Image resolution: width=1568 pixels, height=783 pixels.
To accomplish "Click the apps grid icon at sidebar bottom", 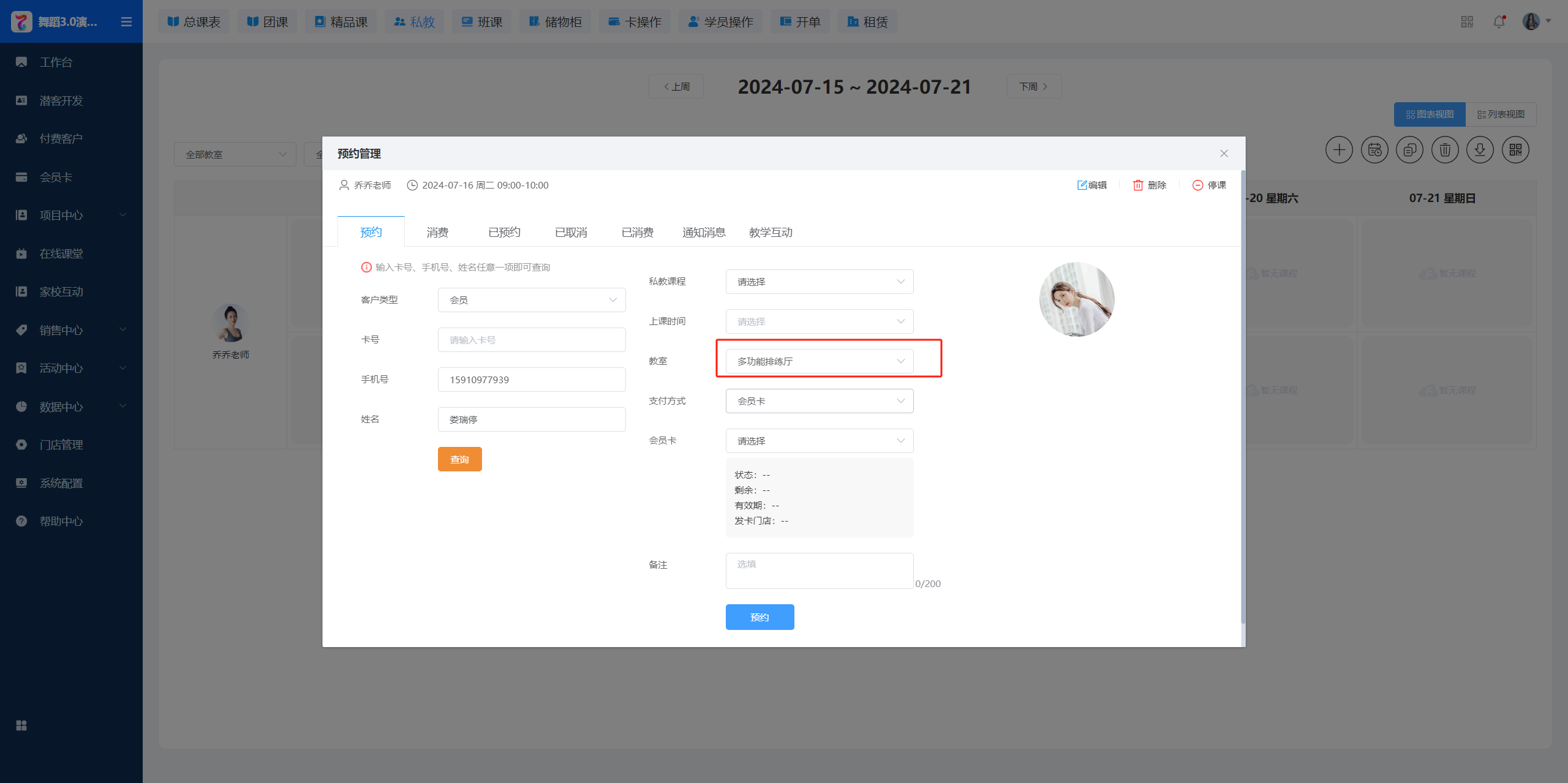I will click(21, 725).
